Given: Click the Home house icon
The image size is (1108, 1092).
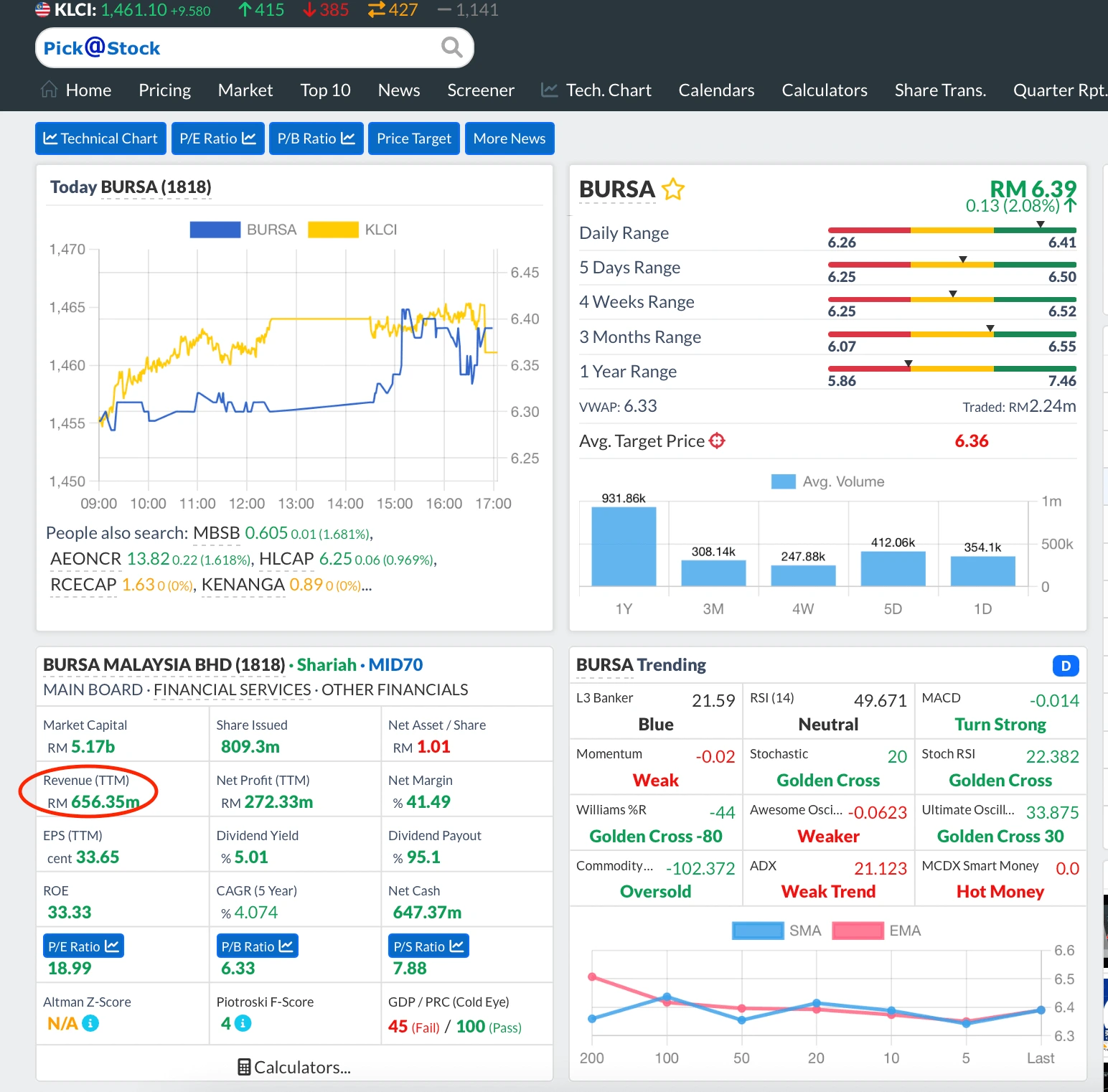Looking at the screenshot, I should point(50,89).
